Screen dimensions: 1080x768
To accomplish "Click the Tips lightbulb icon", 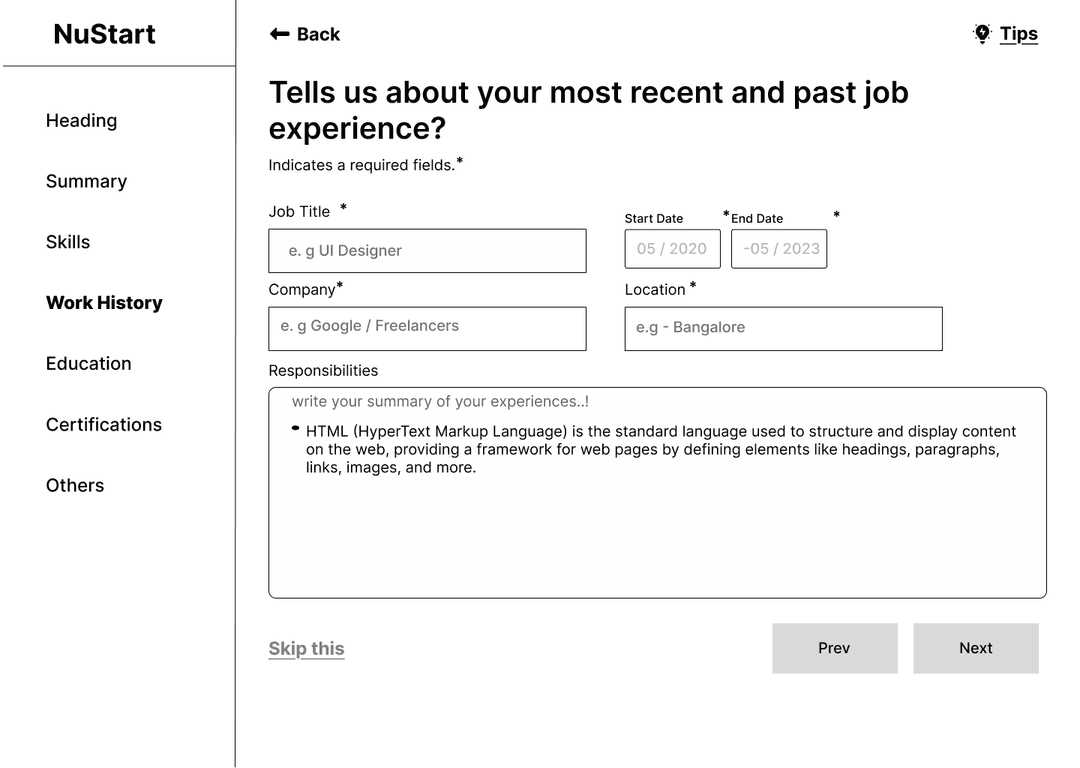I will click(982, 34).
